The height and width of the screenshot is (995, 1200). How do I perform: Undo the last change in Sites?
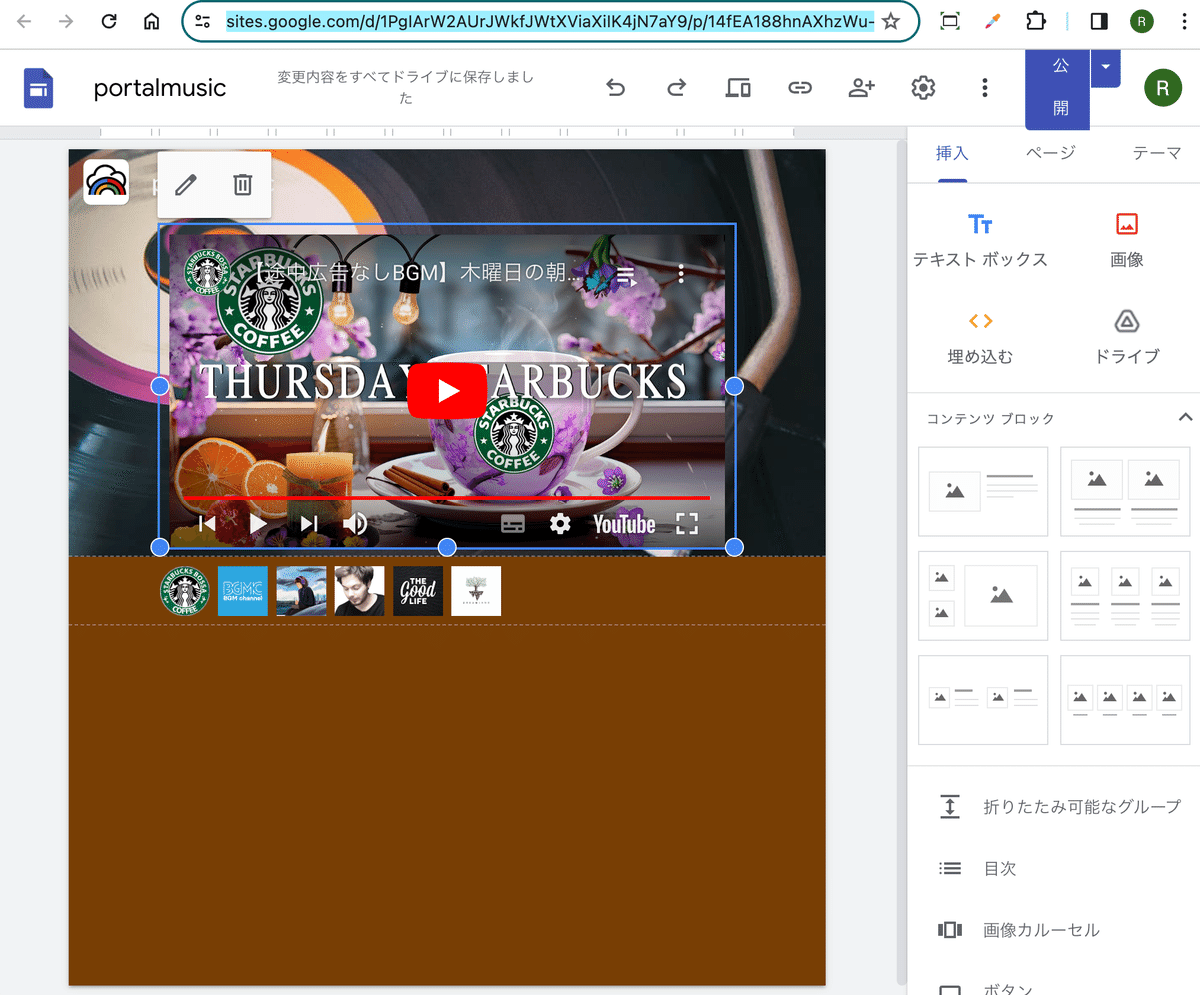[616, 88]
